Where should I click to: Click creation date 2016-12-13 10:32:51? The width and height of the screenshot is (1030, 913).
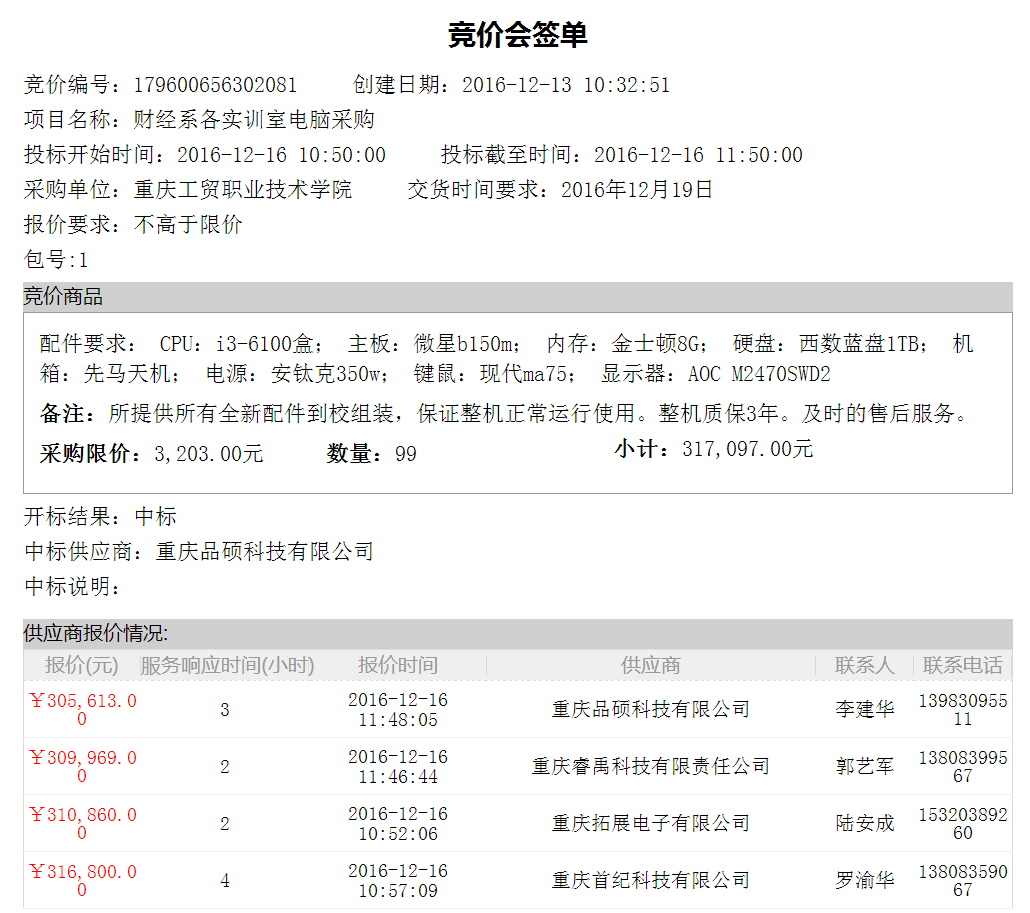(566, 85)
